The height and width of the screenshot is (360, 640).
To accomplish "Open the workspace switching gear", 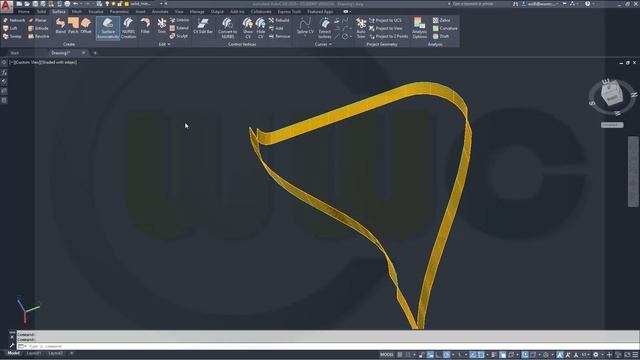I will point(596,355).
